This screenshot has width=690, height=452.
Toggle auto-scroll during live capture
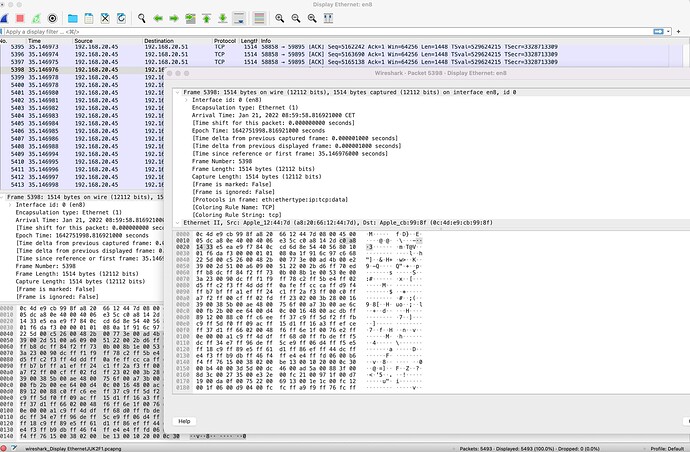(239, 18)
